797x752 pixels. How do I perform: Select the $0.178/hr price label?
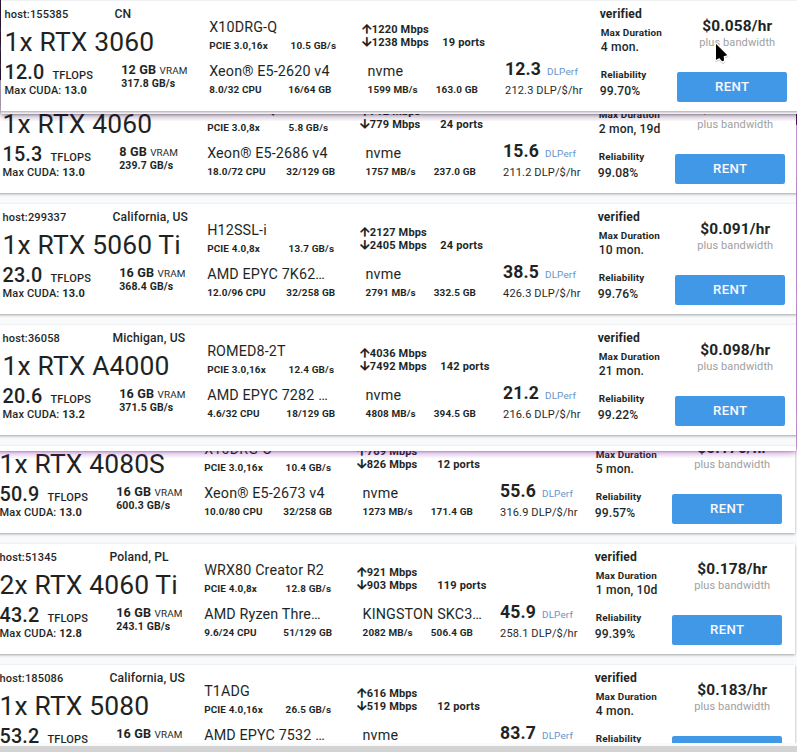[732, 568]
